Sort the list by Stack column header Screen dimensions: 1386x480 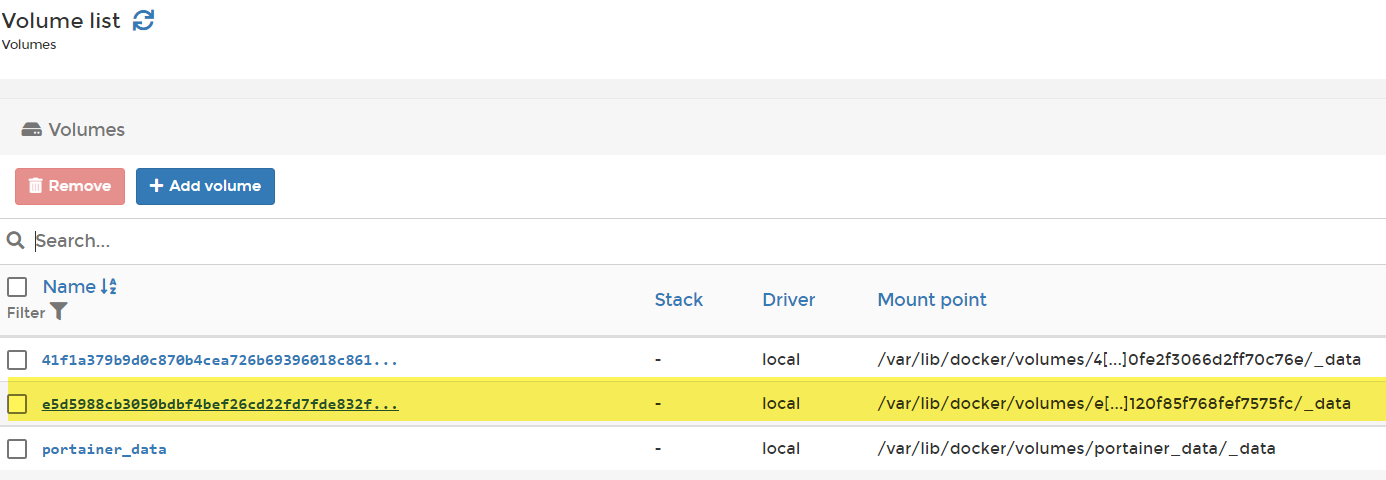pyautogui.click(x=679, y=299)
